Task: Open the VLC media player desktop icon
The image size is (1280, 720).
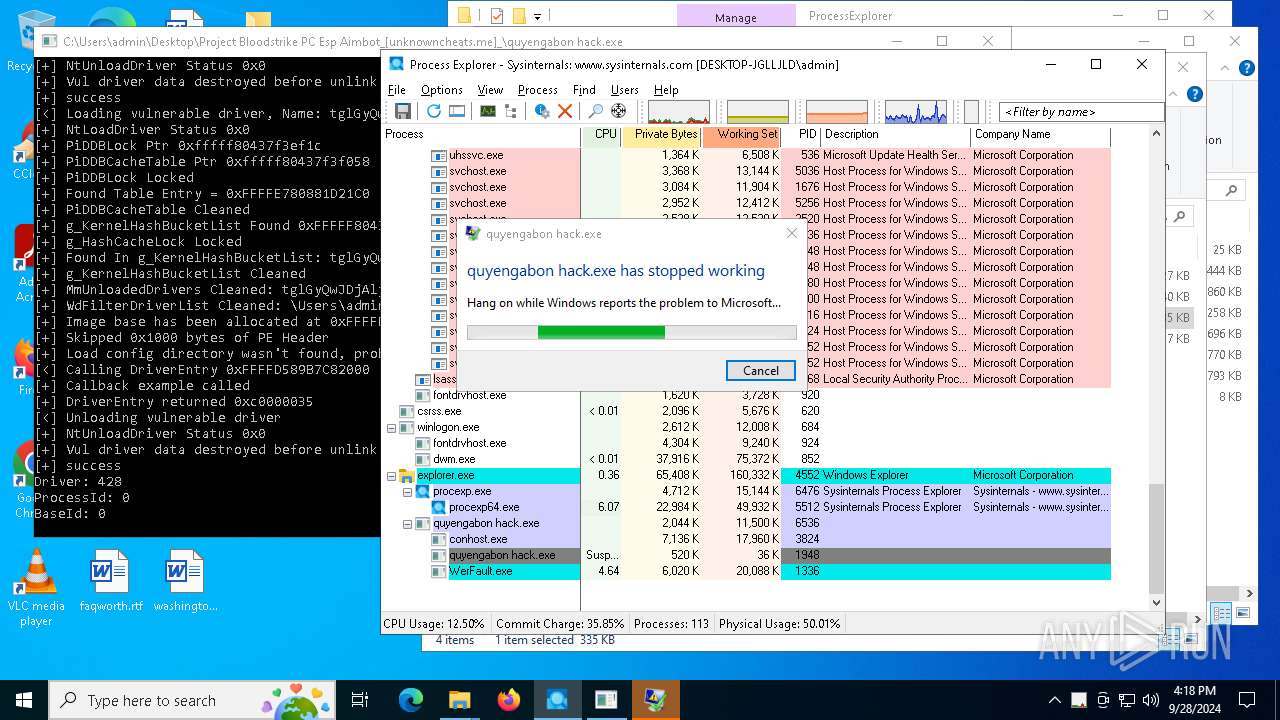Action: [36, 588]
